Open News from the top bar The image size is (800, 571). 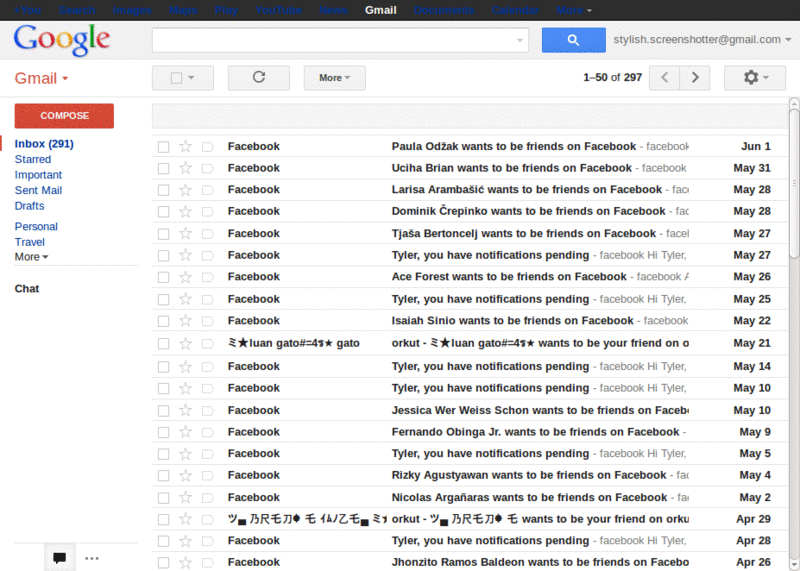pos(333,10)
